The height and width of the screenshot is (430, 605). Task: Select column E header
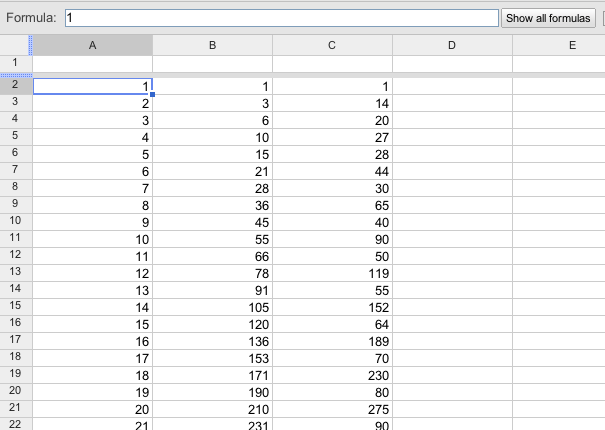click(x=559, y=45)
